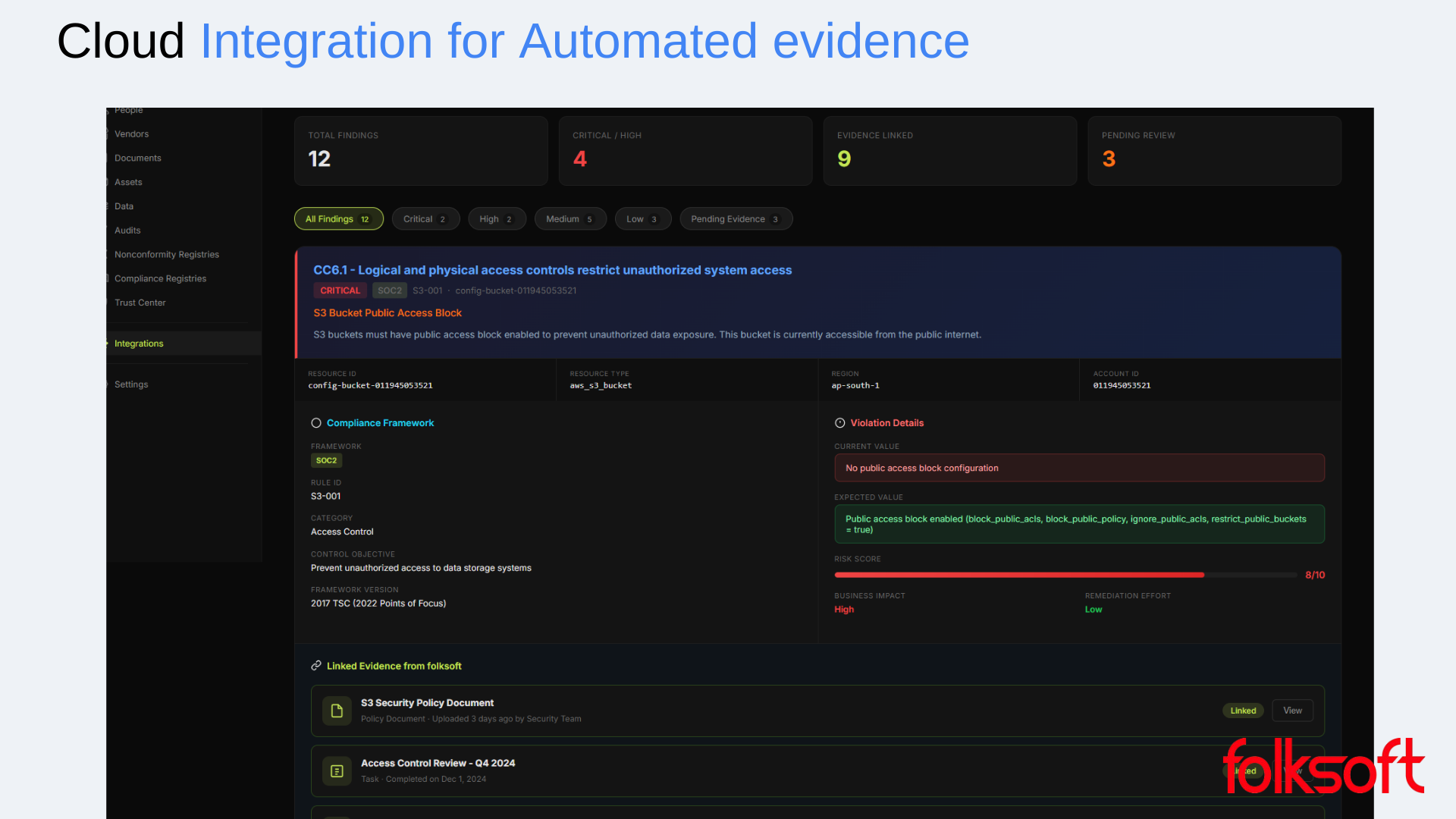This screenshot has height=819, width=1456.
Task: Filter findings by High severity
Action: coord(496,219)
